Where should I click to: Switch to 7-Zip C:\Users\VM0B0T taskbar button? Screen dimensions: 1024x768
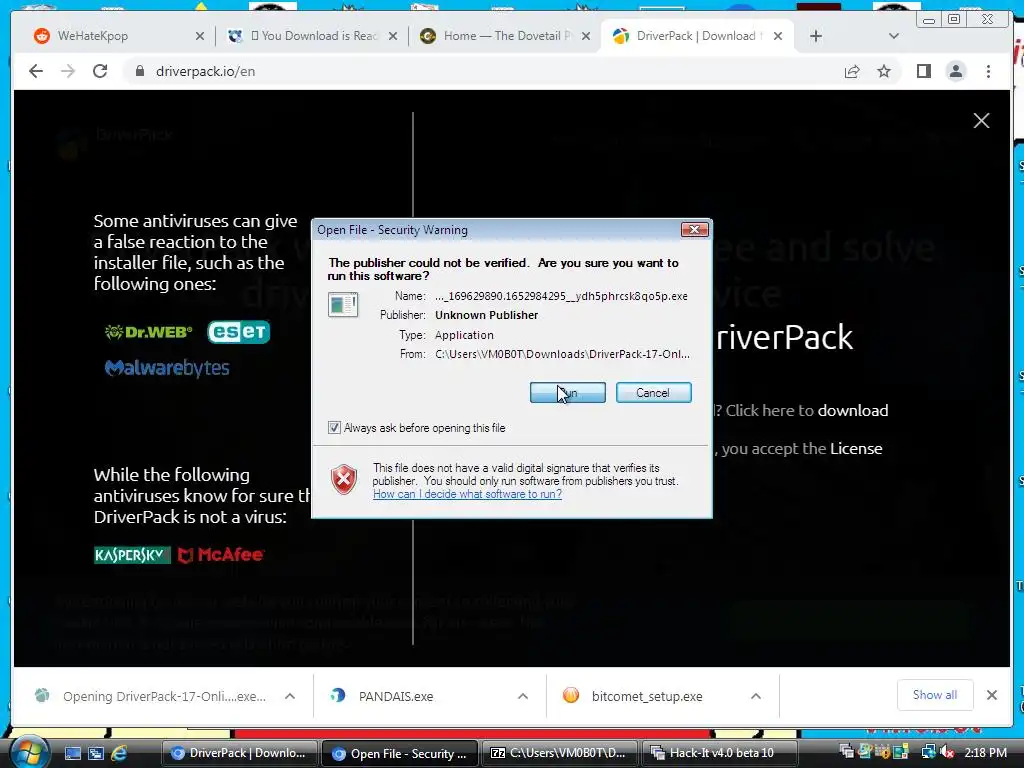click(560, 754)
